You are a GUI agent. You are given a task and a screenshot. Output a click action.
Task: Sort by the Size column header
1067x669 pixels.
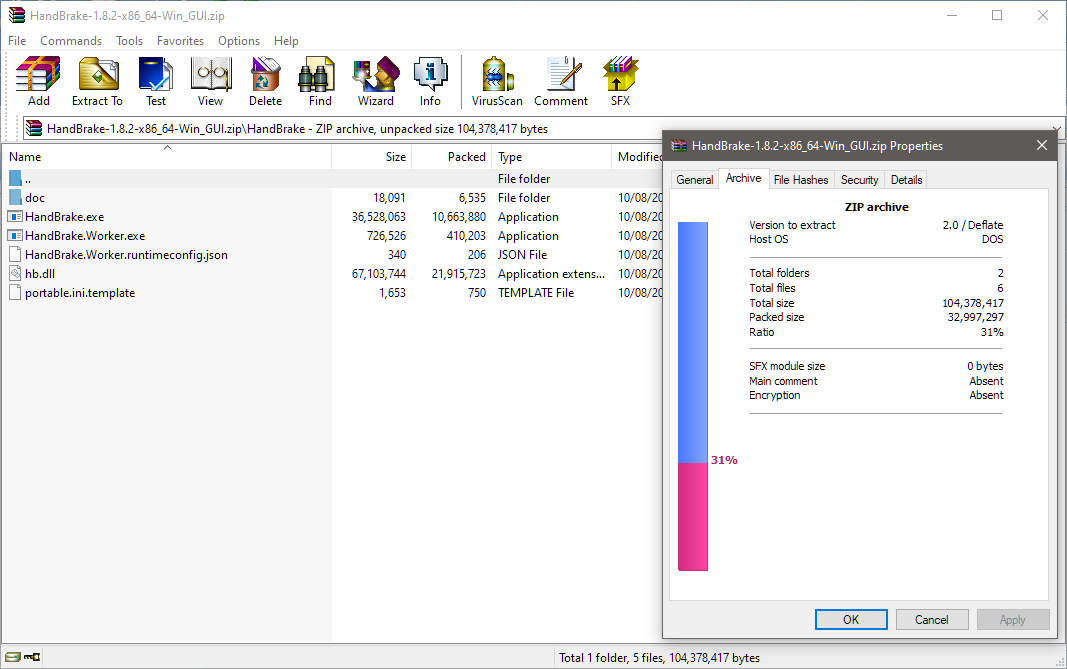tap(372, 157)
